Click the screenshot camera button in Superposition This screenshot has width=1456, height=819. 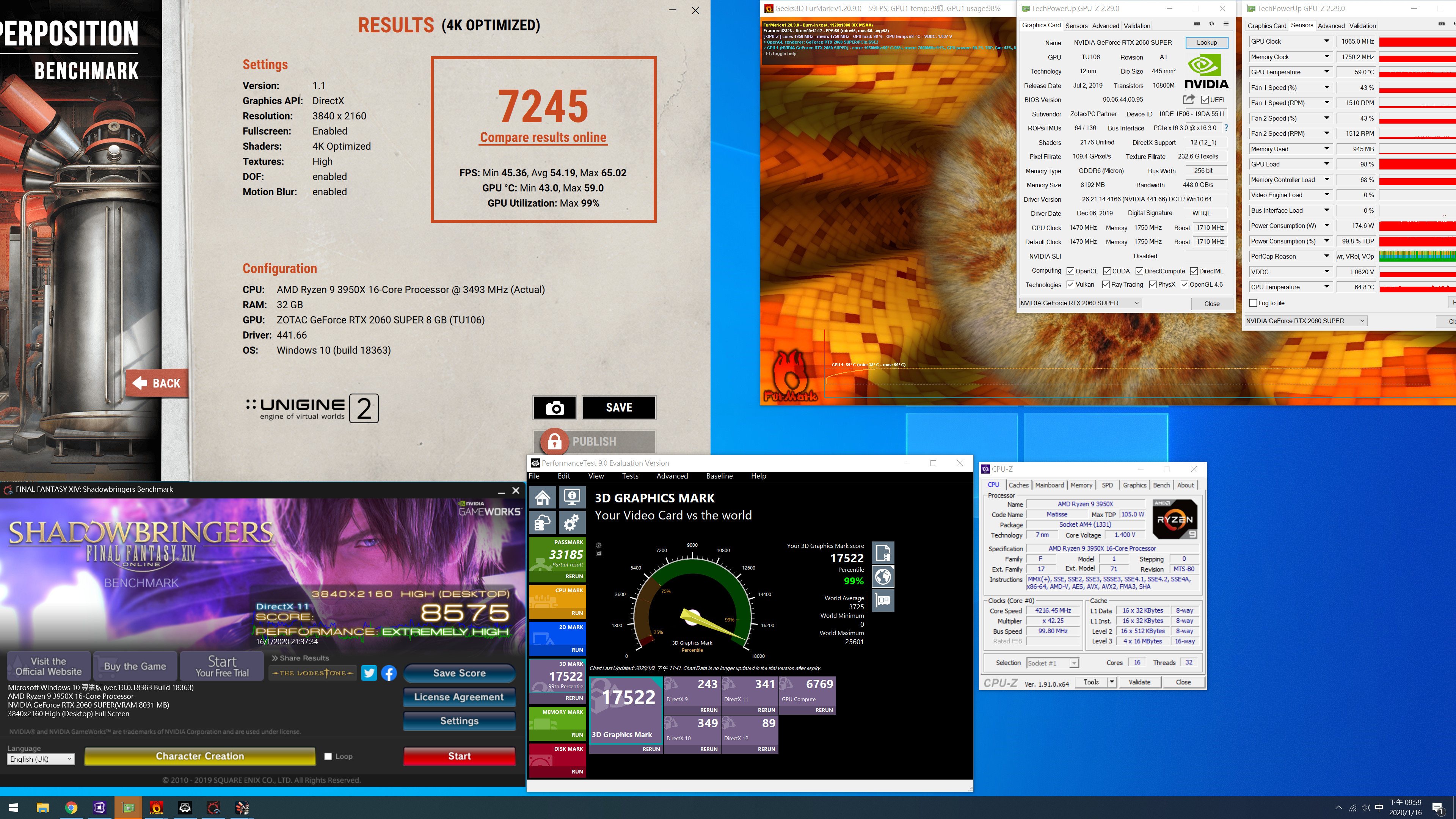554,408
